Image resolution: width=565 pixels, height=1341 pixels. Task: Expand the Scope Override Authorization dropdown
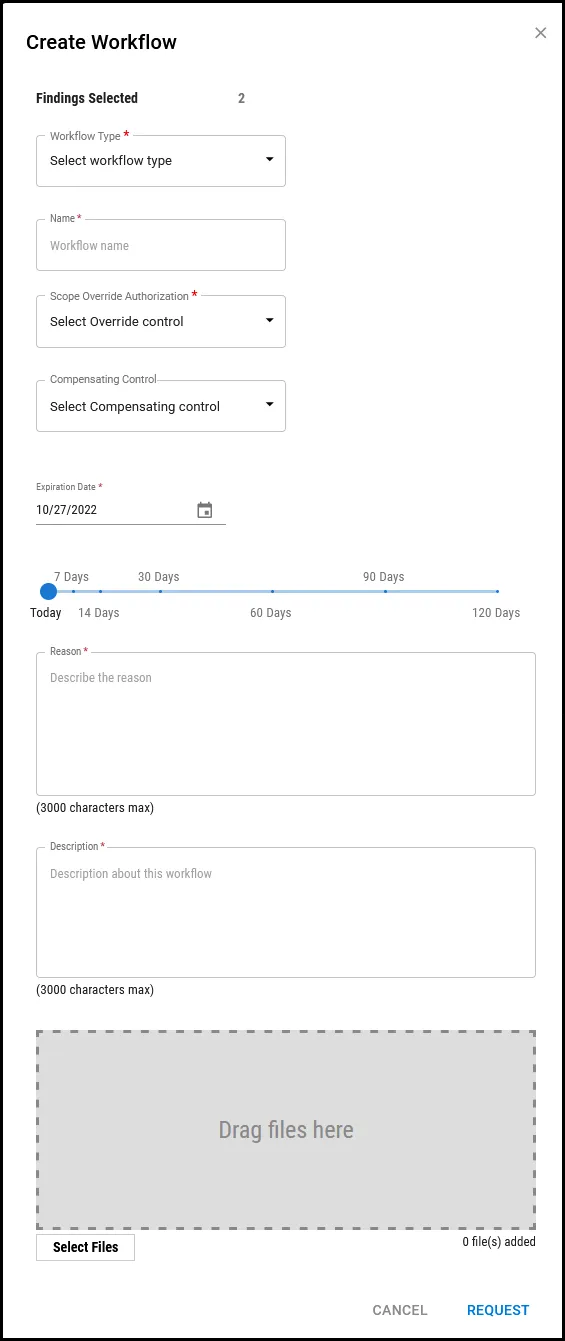[x=161, y=322]
